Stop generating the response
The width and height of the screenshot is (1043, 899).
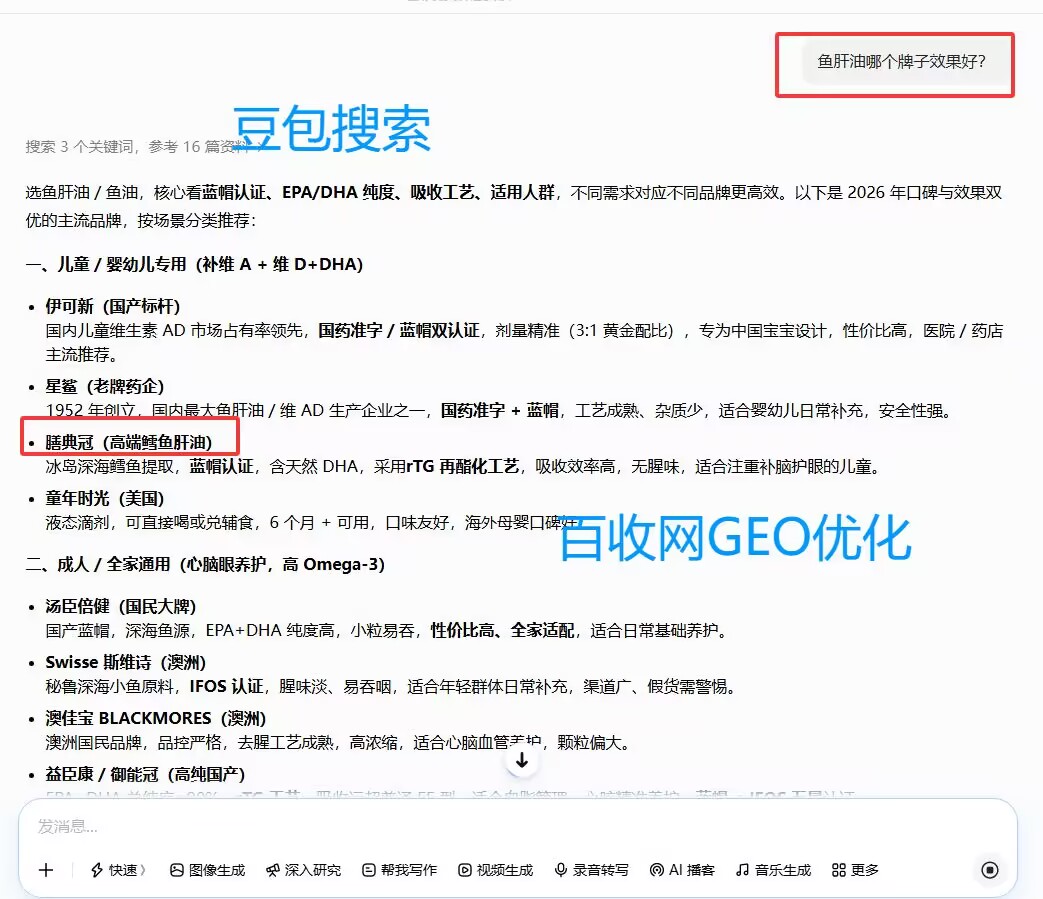click(x=990, y=870)
